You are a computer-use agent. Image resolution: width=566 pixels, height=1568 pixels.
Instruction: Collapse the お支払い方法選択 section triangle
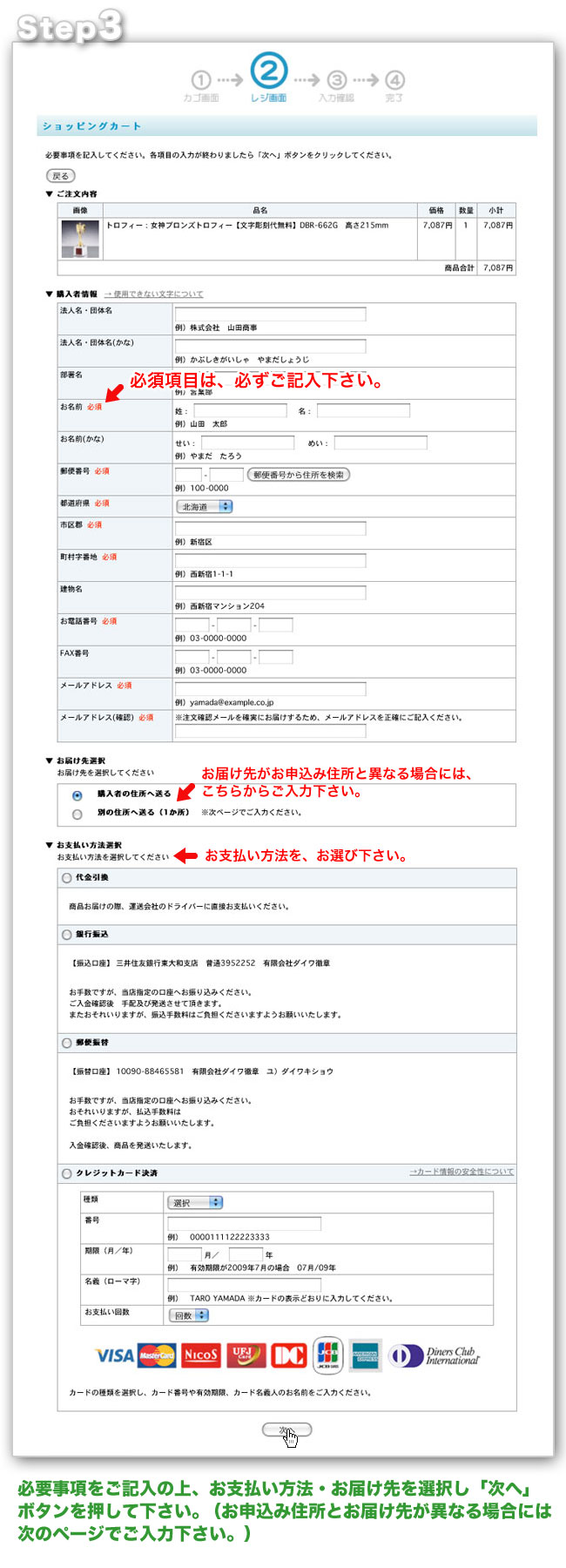50,845
